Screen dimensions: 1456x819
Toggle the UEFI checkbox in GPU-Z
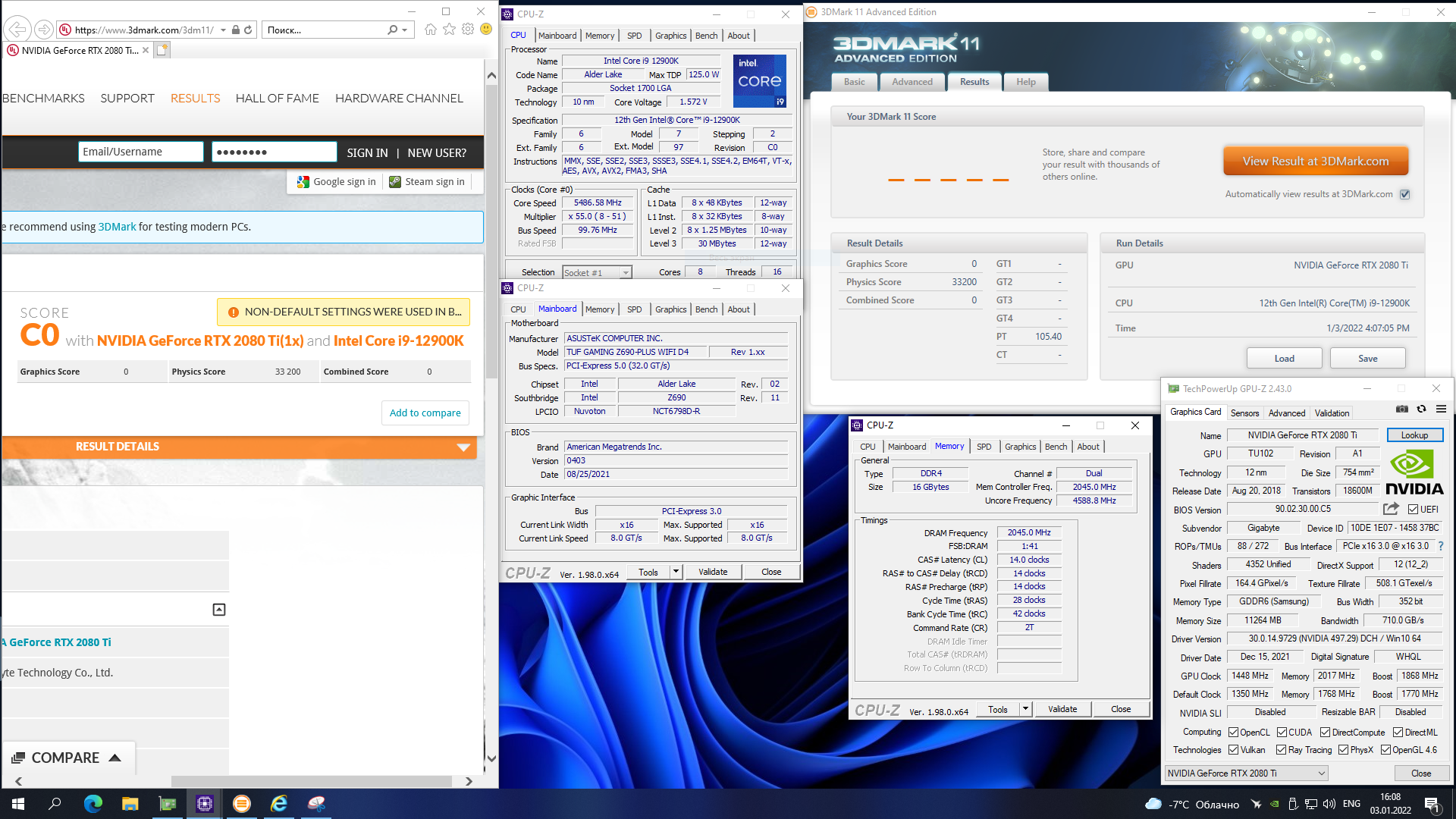pos(1414,510)
